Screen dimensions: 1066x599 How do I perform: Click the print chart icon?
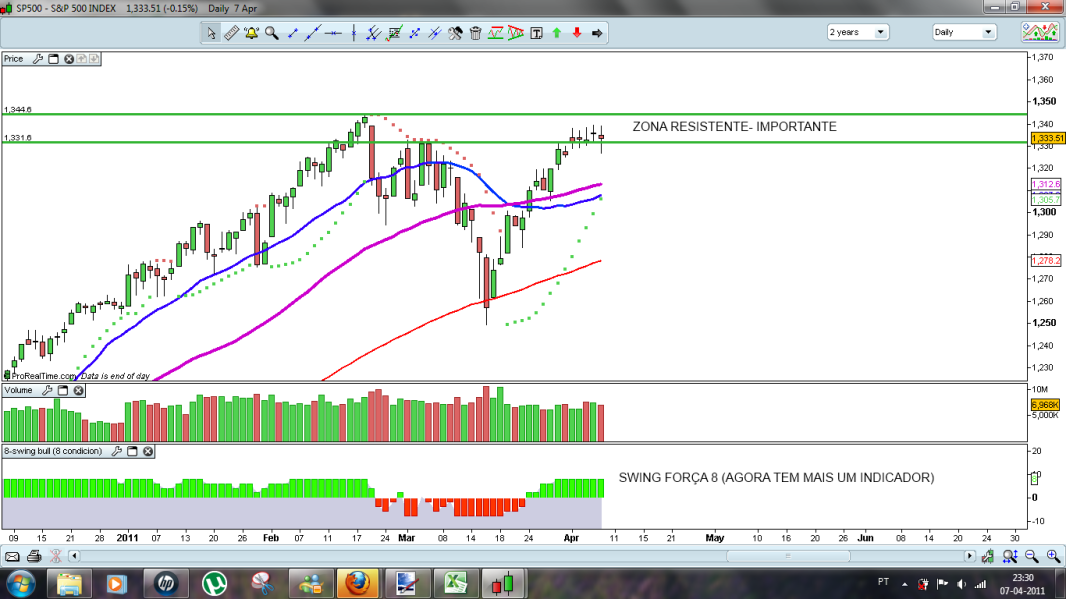click(x=34, y=557)
